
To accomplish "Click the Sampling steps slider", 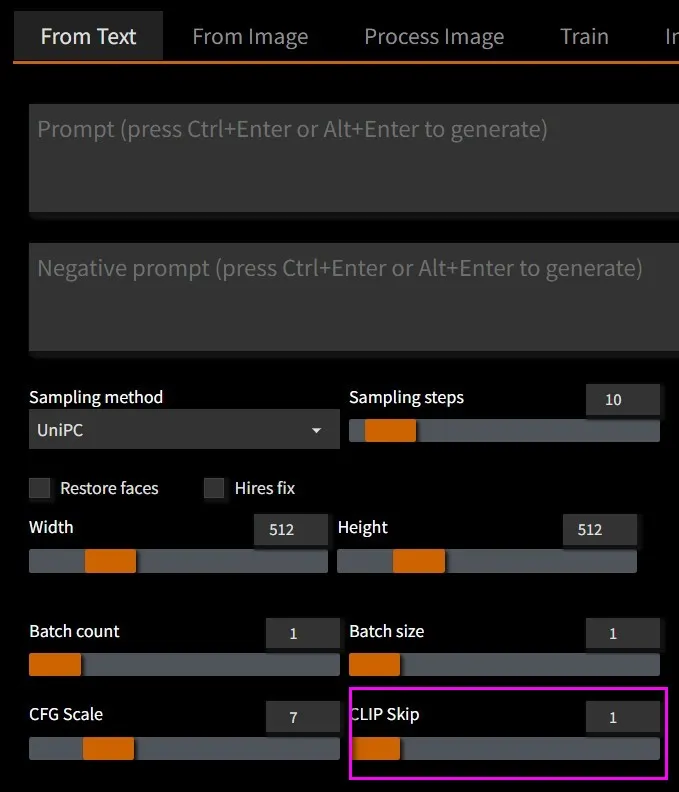I will pos(504,431).
